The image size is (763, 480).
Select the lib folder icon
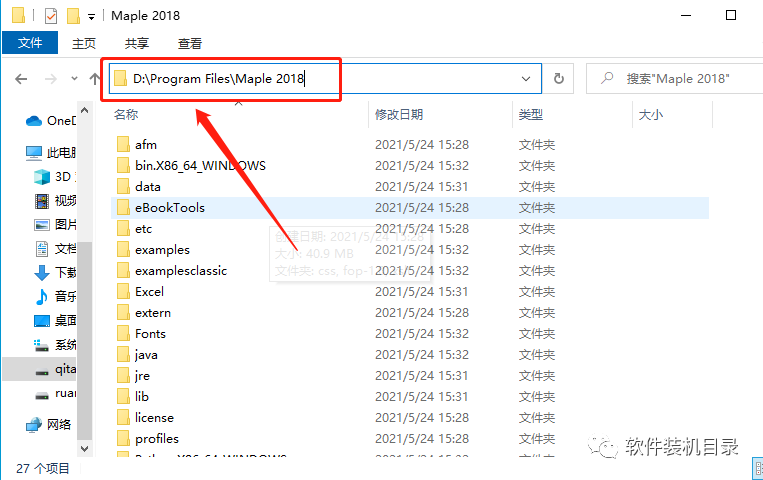[123, 396]
